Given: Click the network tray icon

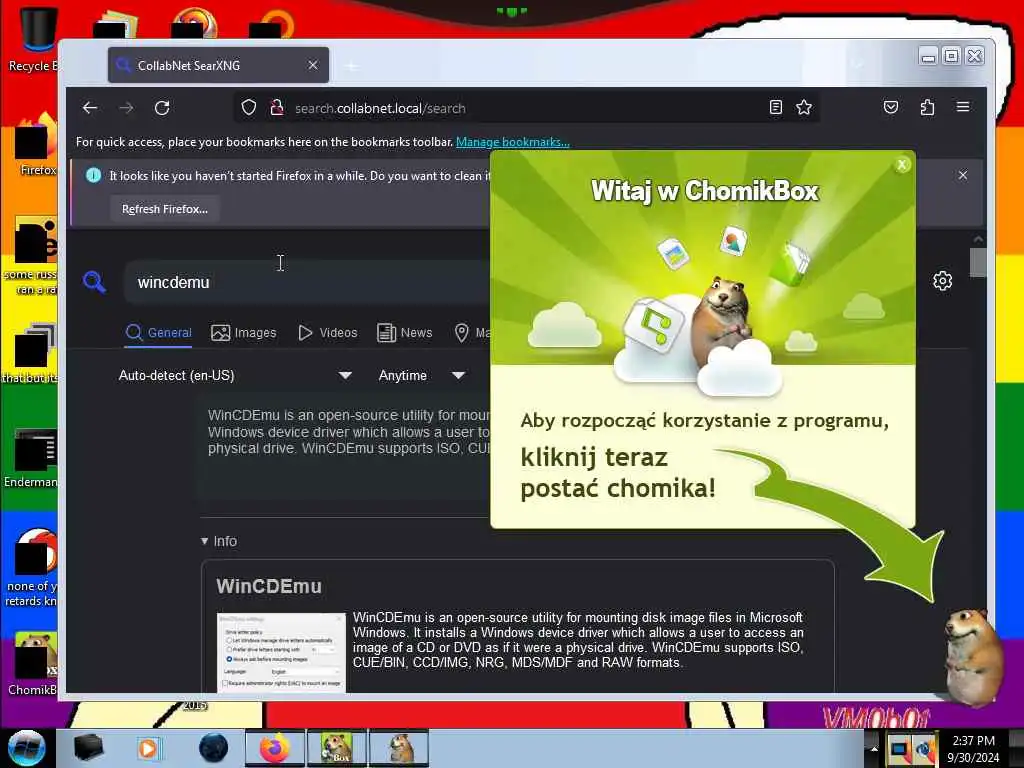Looking at the screenshot, I should coord(899,749).
